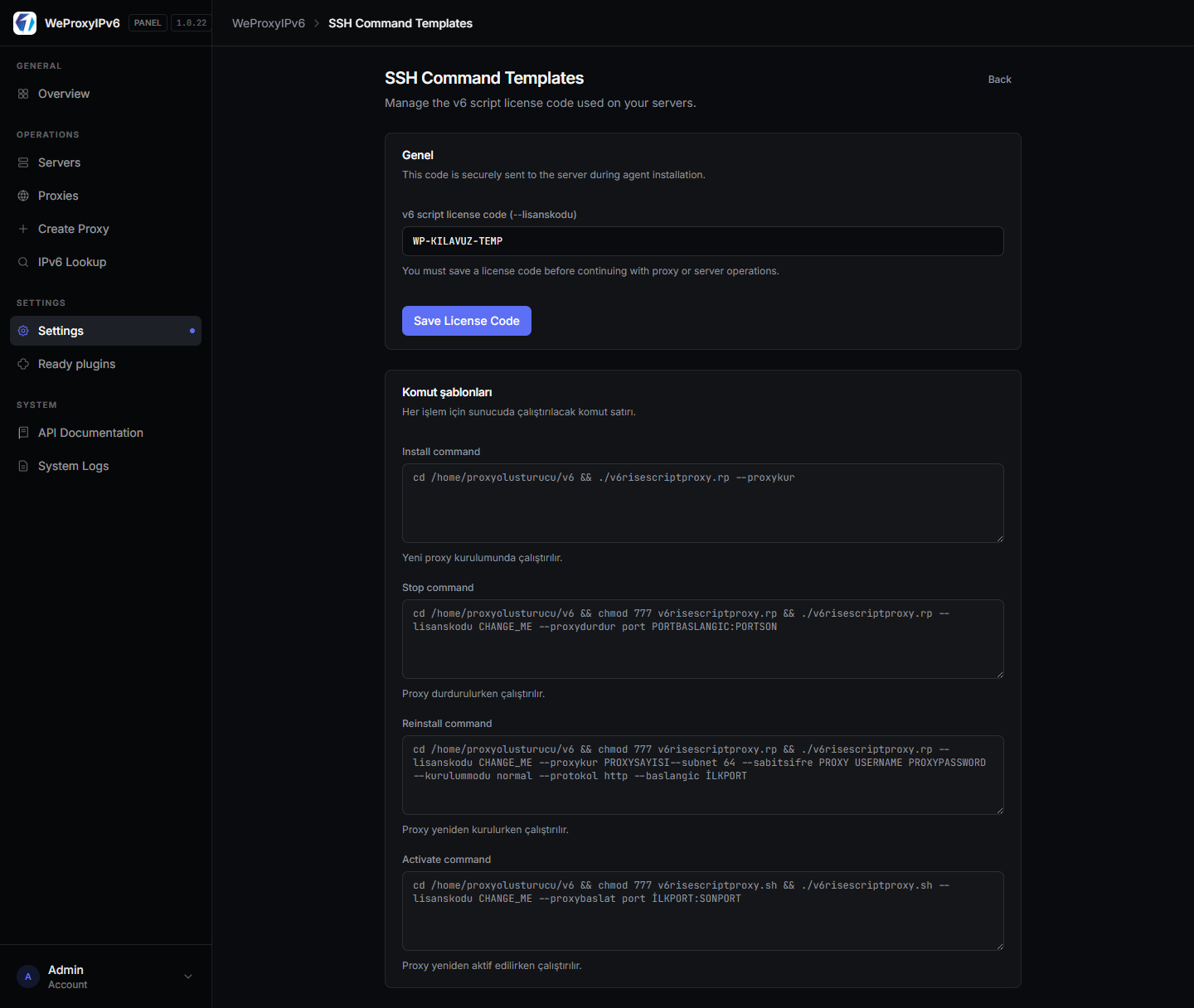This screenshot has width=1194, height=1008.
Task: Click the "Komut şablonları" heading
Action: 447,392
